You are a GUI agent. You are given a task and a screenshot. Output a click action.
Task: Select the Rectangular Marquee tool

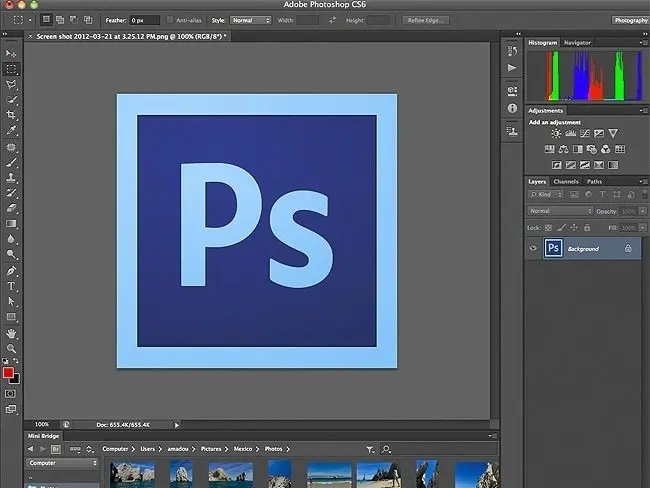(11, 69)
